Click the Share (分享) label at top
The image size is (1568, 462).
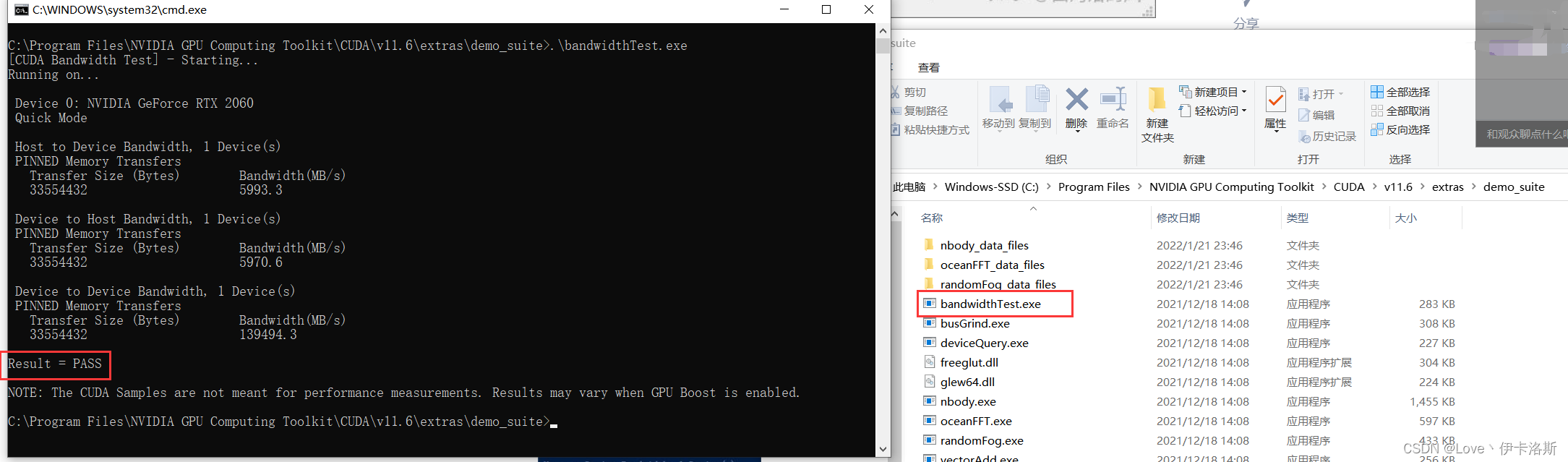click(1246, 24)
